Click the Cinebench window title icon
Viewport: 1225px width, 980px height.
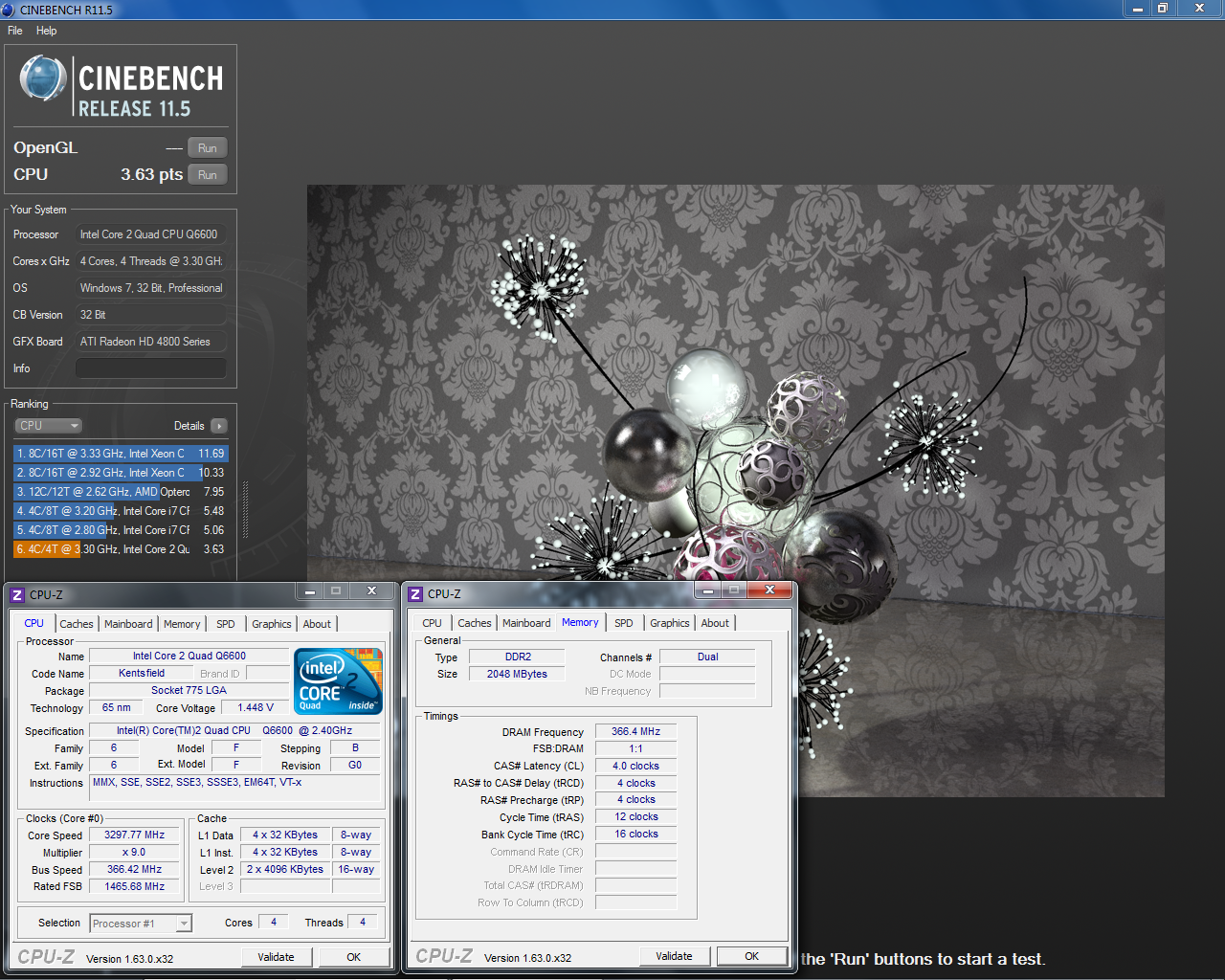point(9,10)
